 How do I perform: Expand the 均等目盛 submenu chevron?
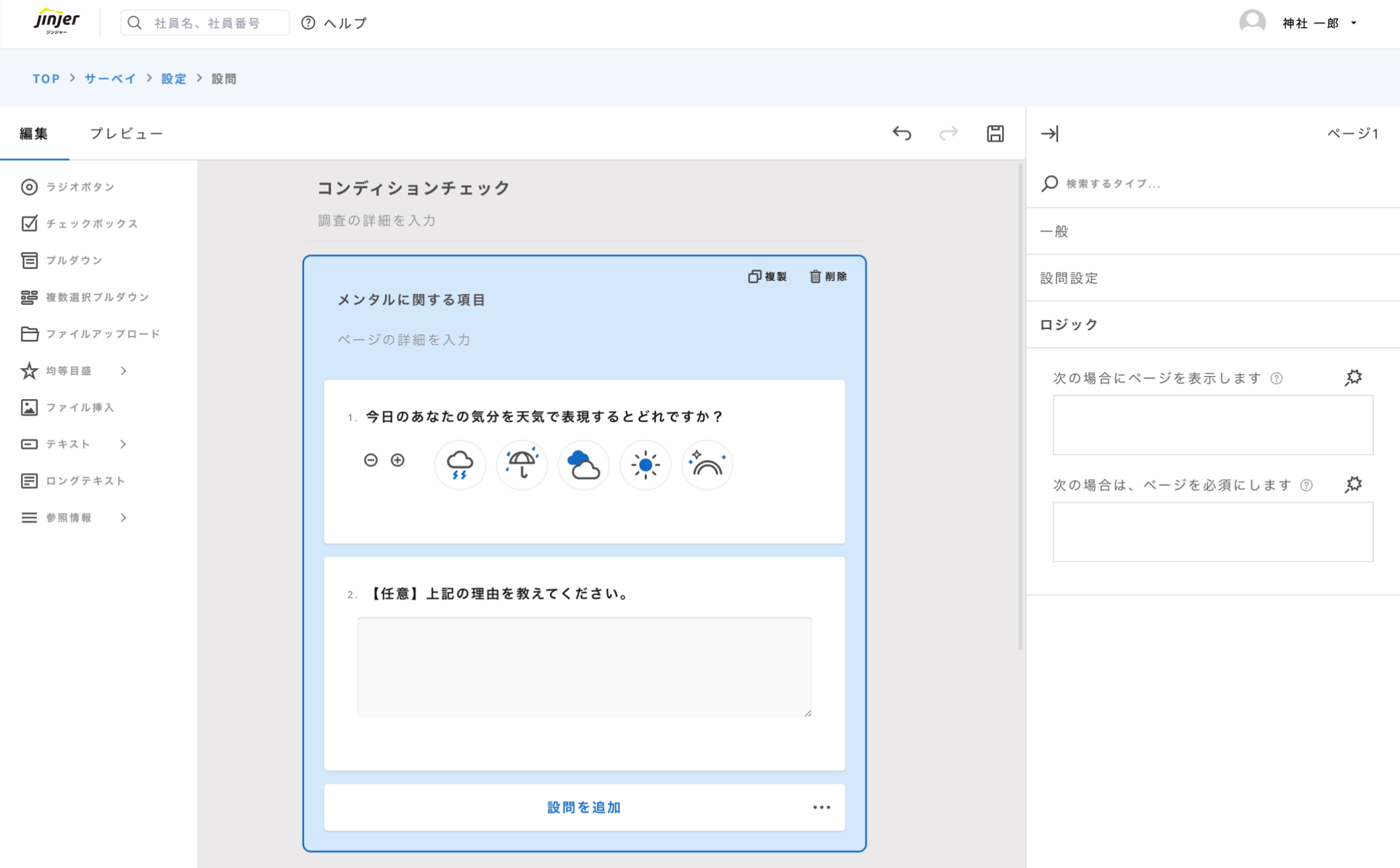click(123, 371)
